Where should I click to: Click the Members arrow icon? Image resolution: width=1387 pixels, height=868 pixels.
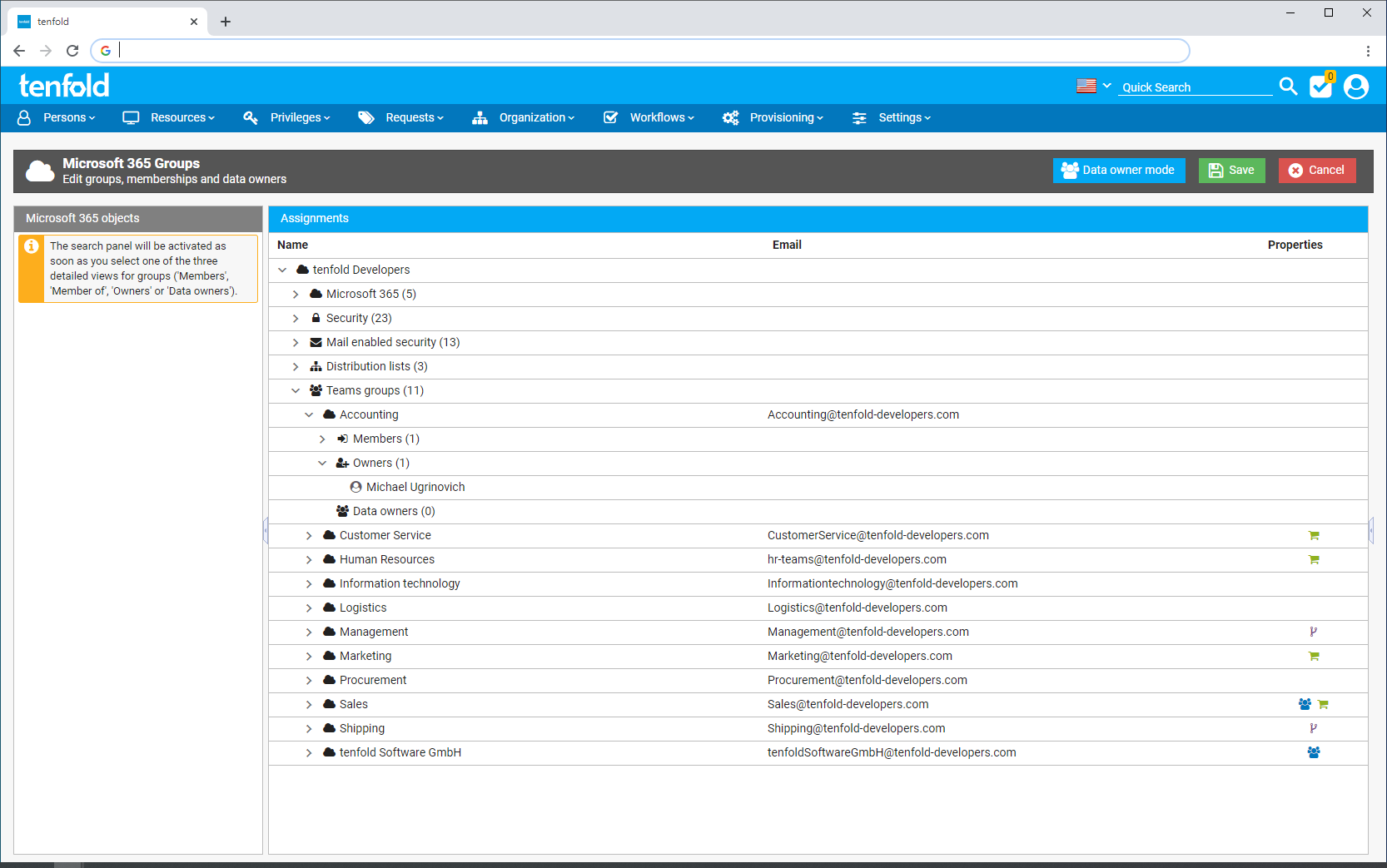pyautogui.click(x=342, y=439)
